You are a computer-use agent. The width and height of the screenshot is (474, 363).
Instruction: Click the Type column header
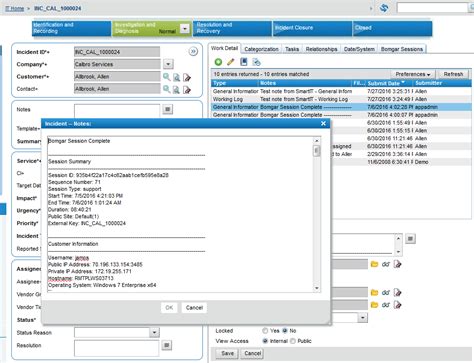[235, 83]
